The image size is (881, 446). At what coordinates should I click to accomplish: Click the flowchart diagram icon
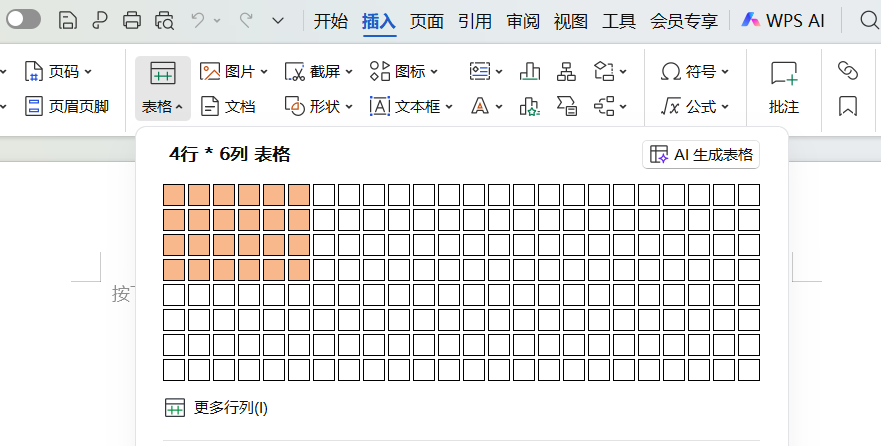(604, 72)
